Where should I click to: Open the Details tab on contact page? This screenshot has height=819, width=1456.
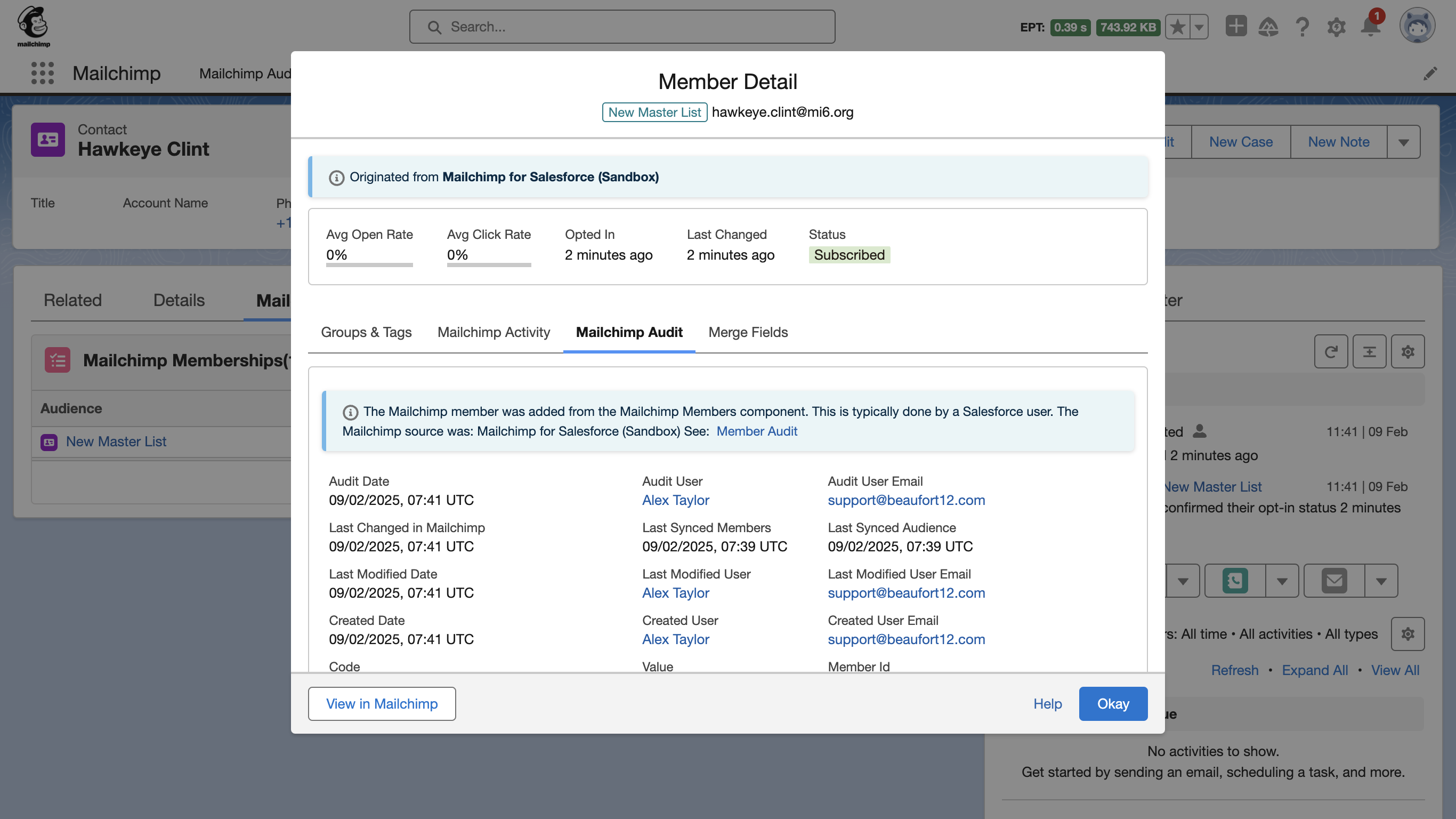point(179,300)
